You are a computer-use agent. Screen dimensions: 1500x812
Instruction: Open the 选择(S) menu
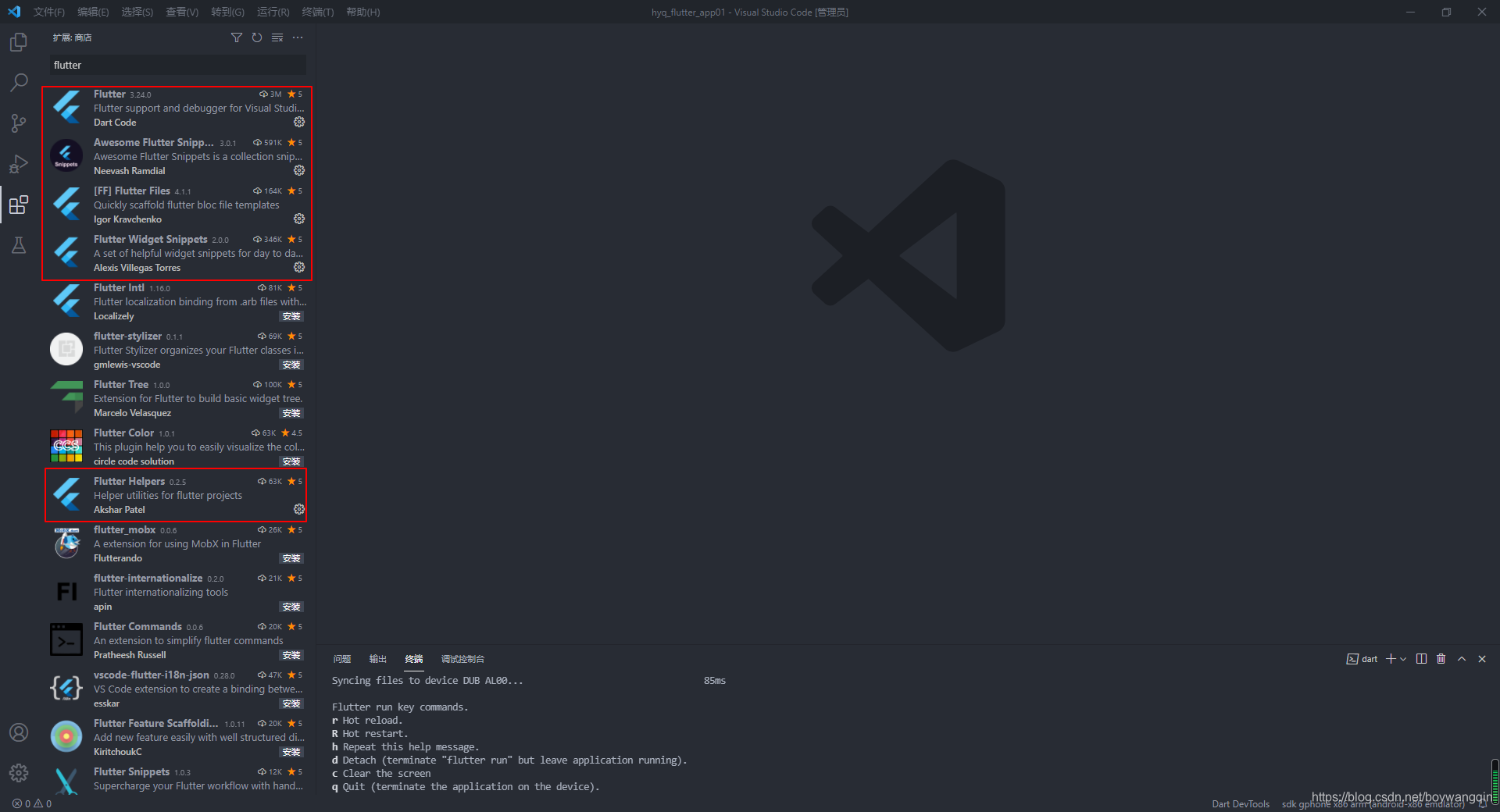pyautogui.click(x=137, y=12)
